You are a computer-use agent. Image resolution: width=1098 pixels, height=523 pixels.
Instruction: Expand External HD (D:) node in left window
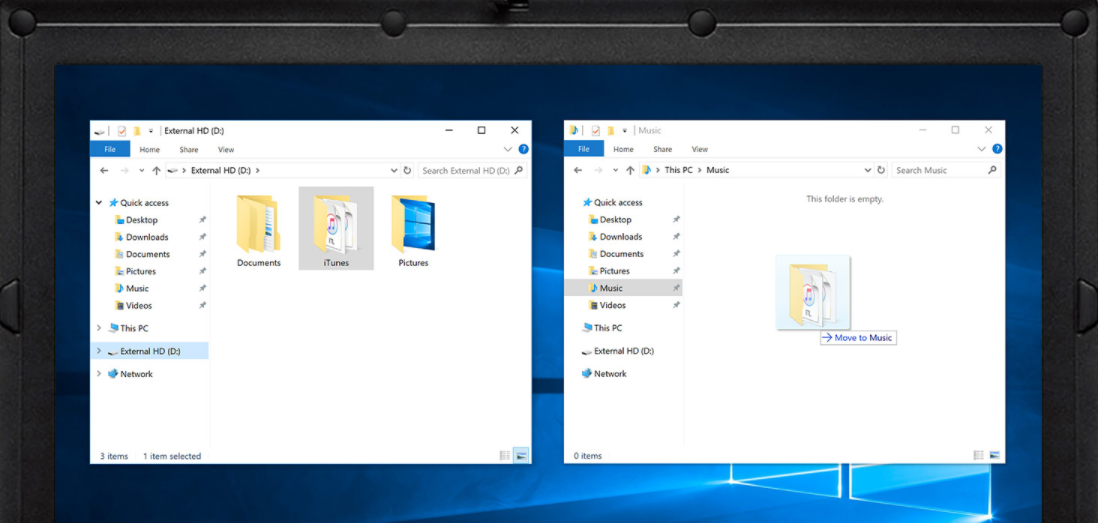(x=99, y=351)
